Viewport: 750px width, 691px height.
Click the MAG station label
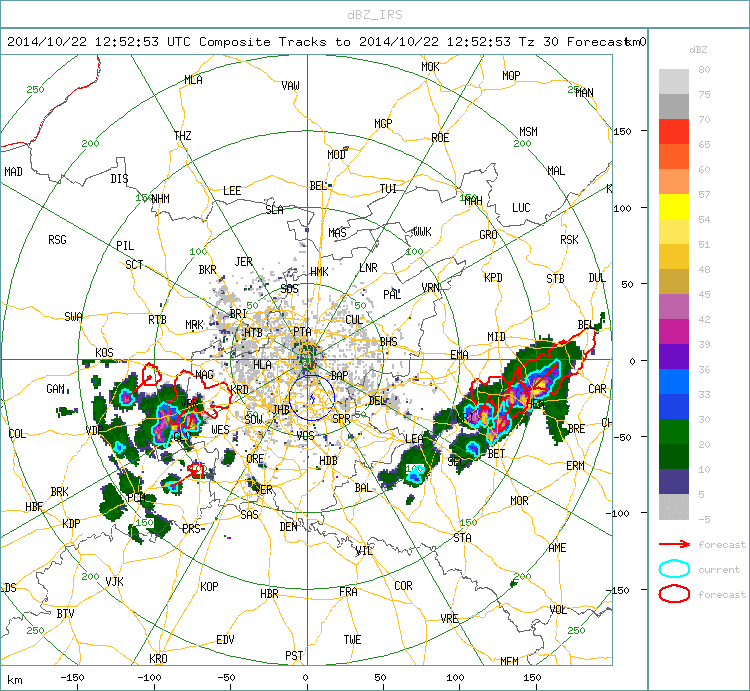[x=204, y=374]
